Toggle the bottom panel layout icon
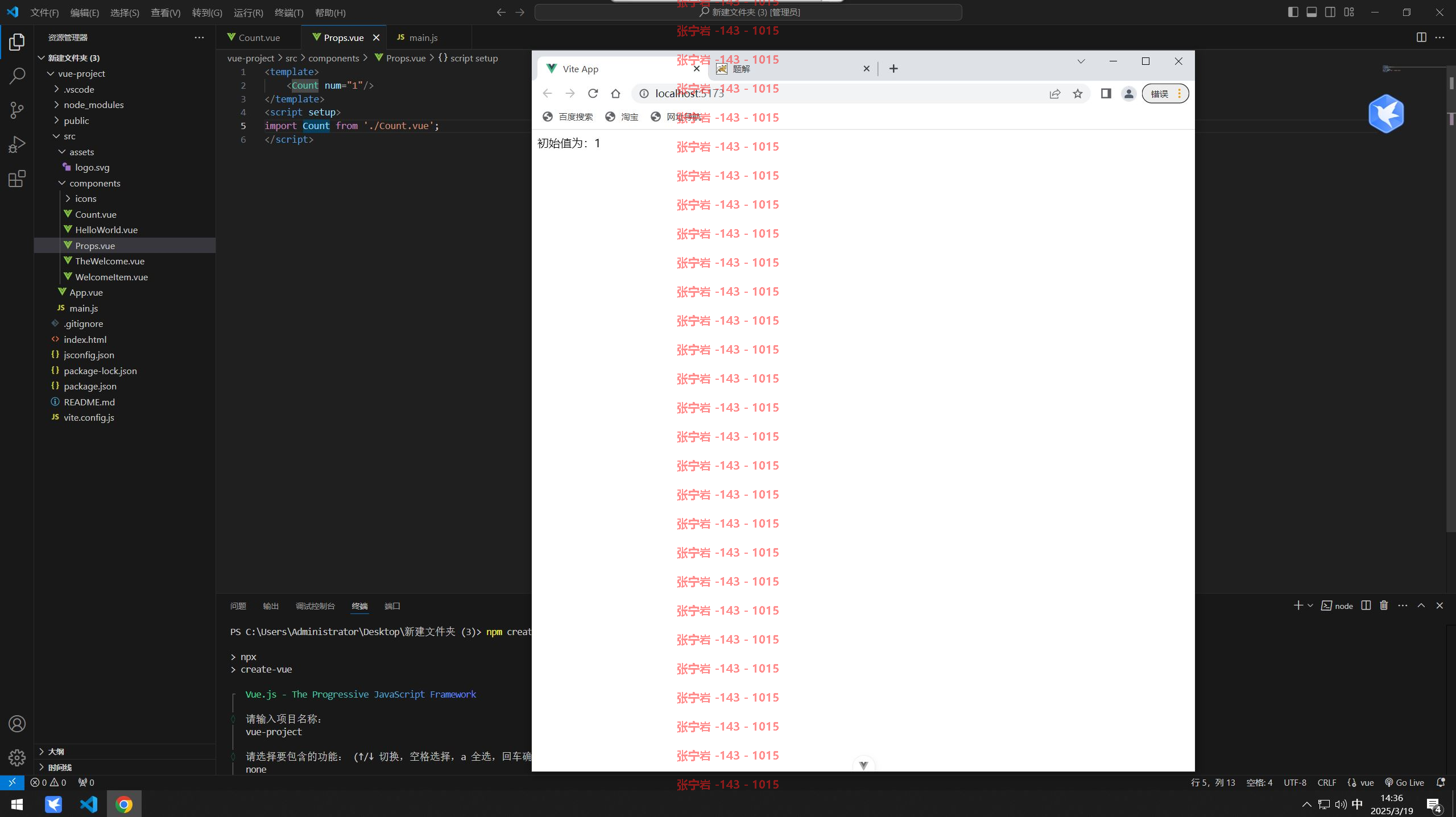 (x=1312, y=12)
